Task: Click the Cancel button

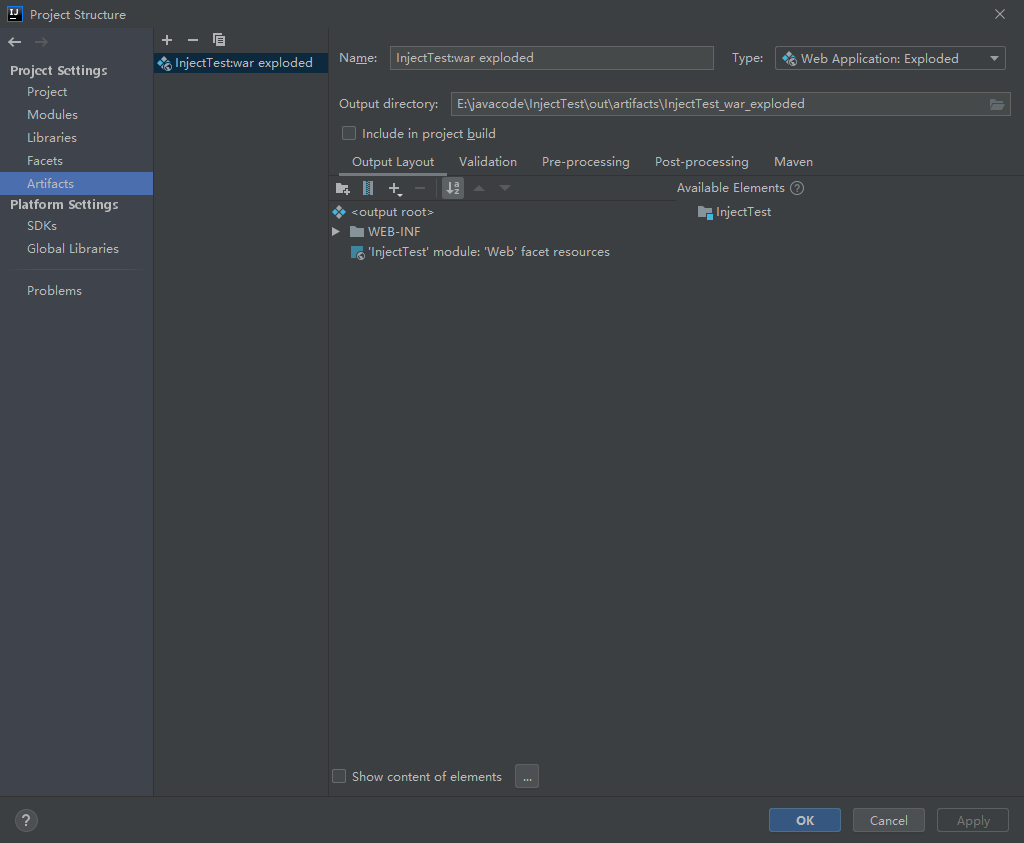Action: coord(888,820)
